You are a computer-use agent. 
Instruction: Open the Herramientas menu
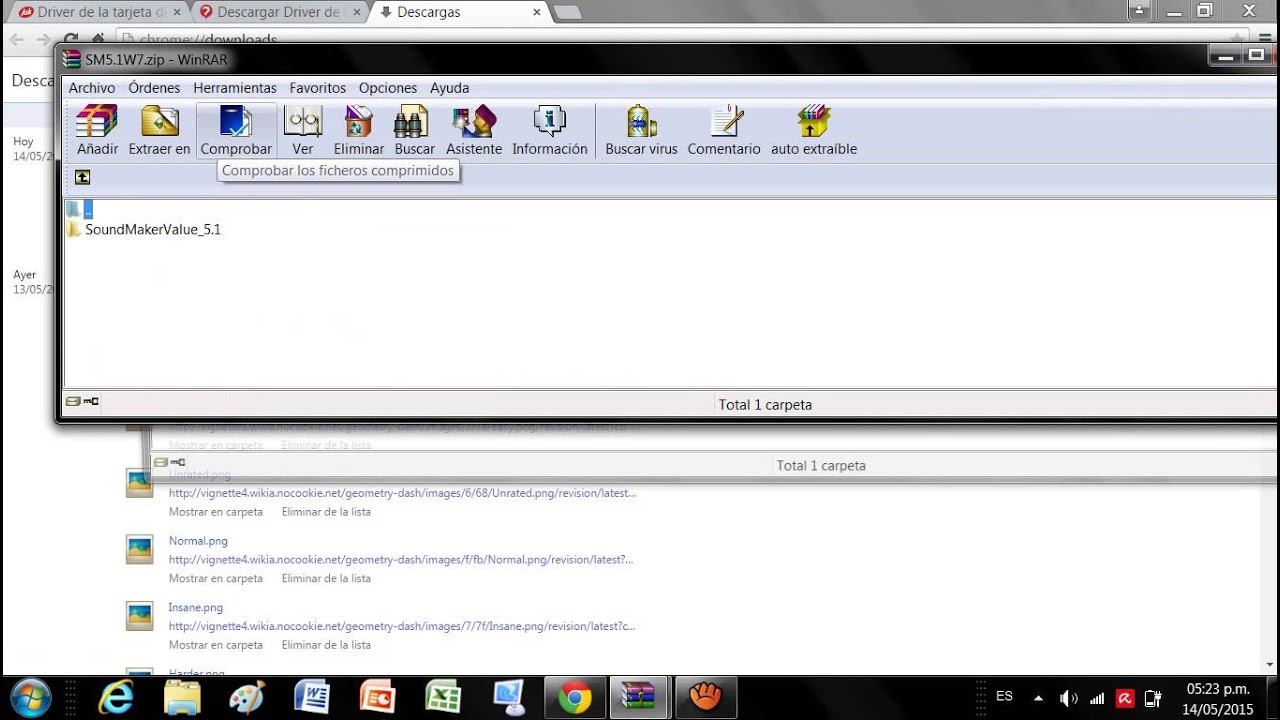click(235, 88)
